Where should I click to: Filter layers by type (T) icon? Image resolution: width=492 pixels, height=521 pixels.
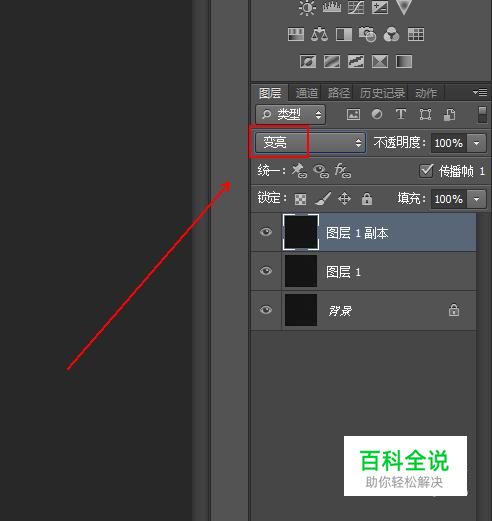click(401, 114)
